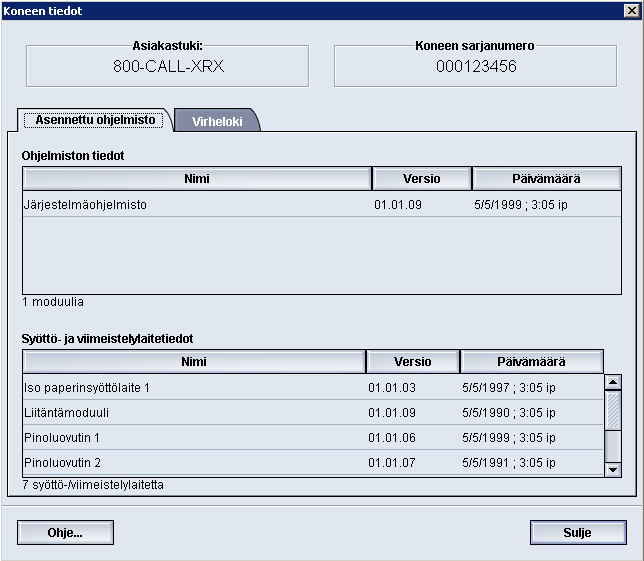Viewport: 644px width, 561px height.
Task: Click date 5/5/1991 ; 3:05 ip
Action: click(508, 463)
